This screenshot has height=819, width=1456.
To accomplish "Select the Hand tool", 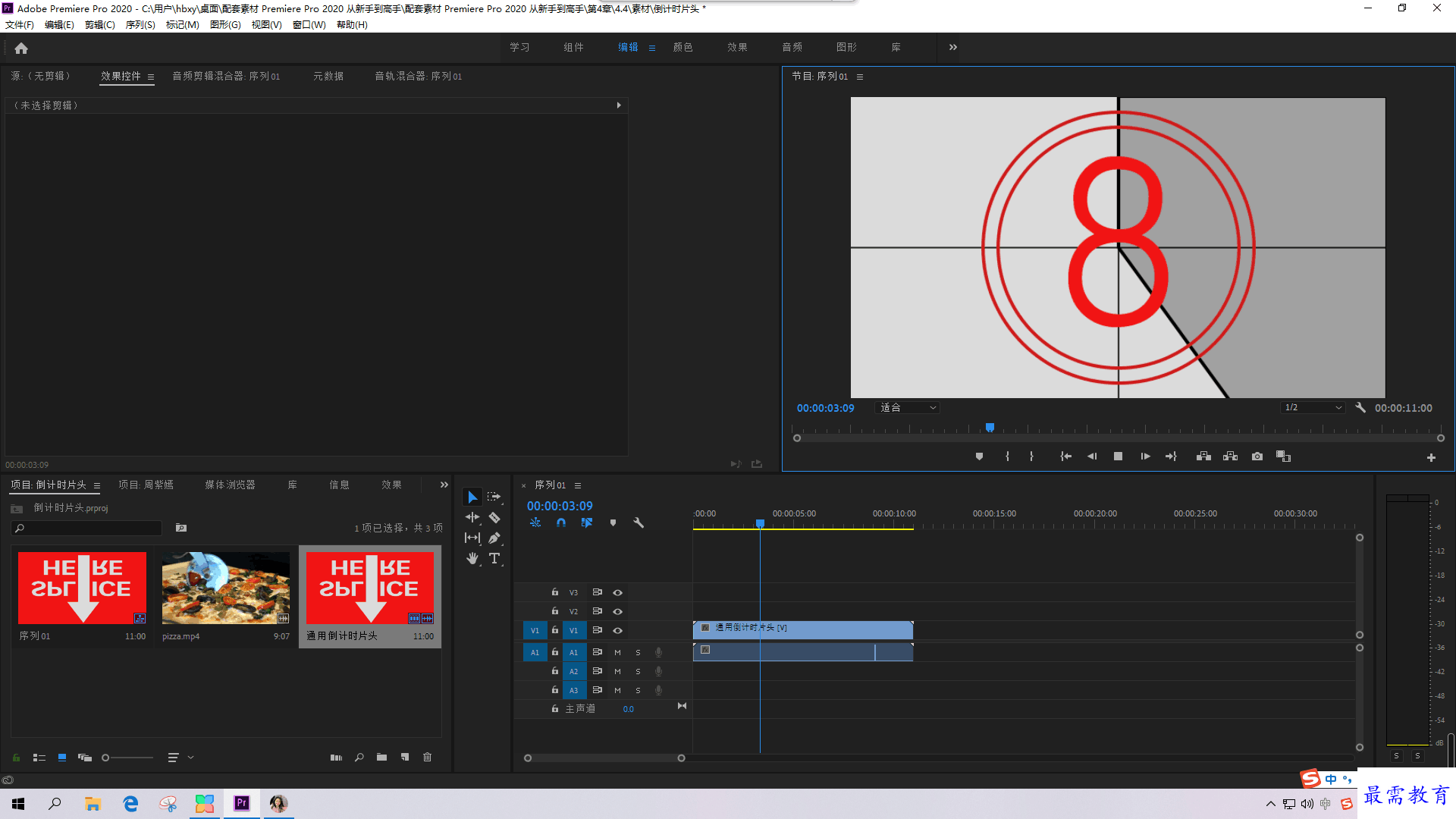I will click(x=472, y=558).
